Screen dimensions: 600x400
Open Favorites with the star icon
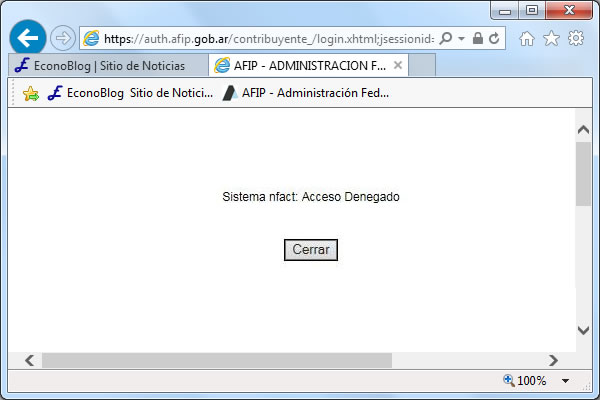point(551,38)
